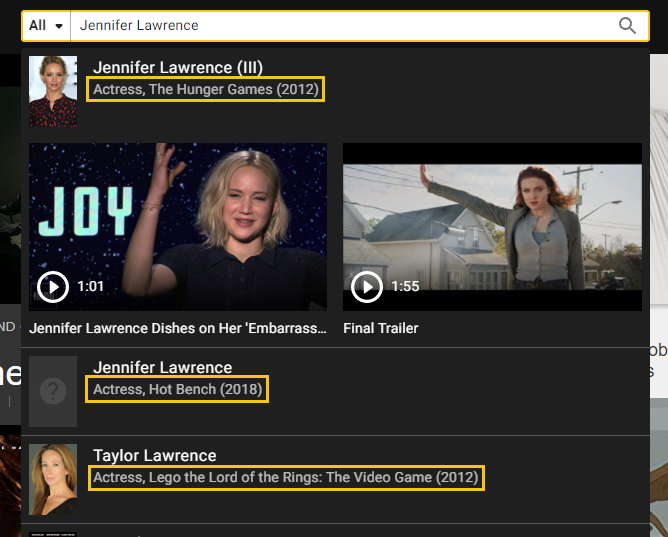Click 'Jennifer Lawrence Dishes on Her' video title
The width and height of the screenshot is (668, 537).
(x=178, y=328)
